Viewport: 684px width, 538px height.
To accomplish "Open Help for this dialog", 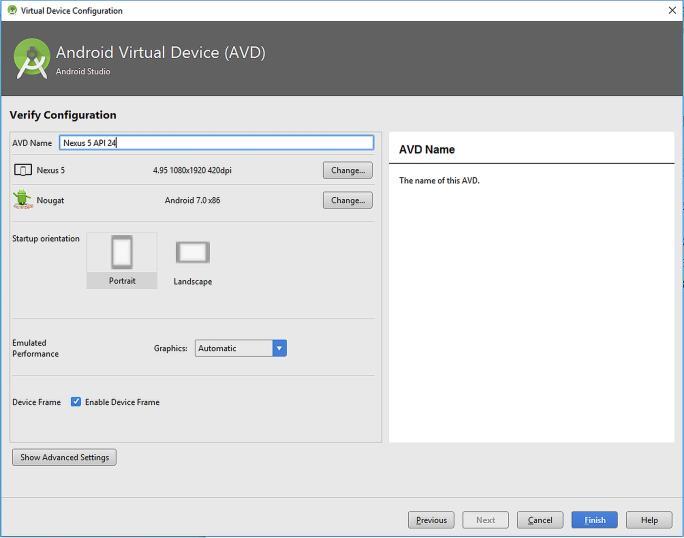I will pyautogui.click(x=649, y=520).
